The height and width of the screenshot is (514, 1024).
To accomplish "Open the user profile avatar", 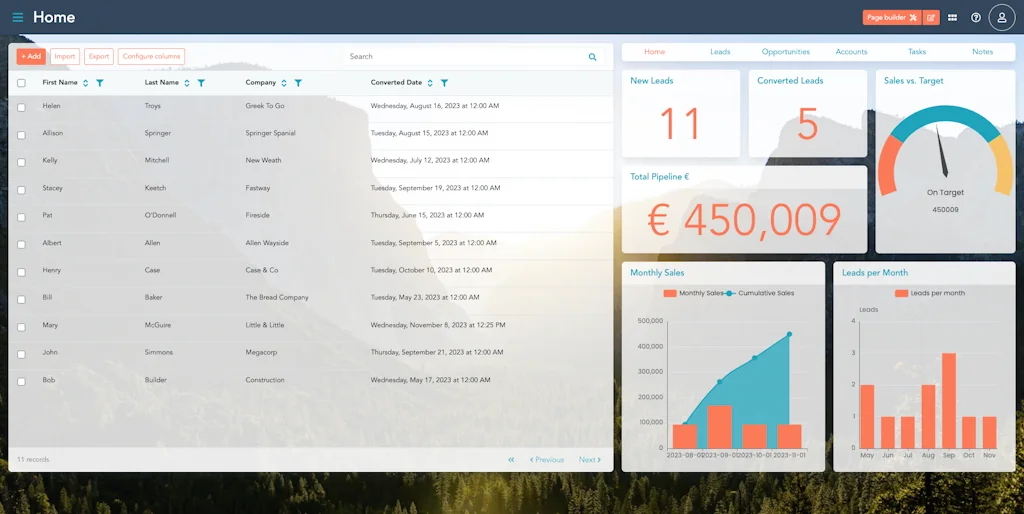I will tap(1002, 18).
